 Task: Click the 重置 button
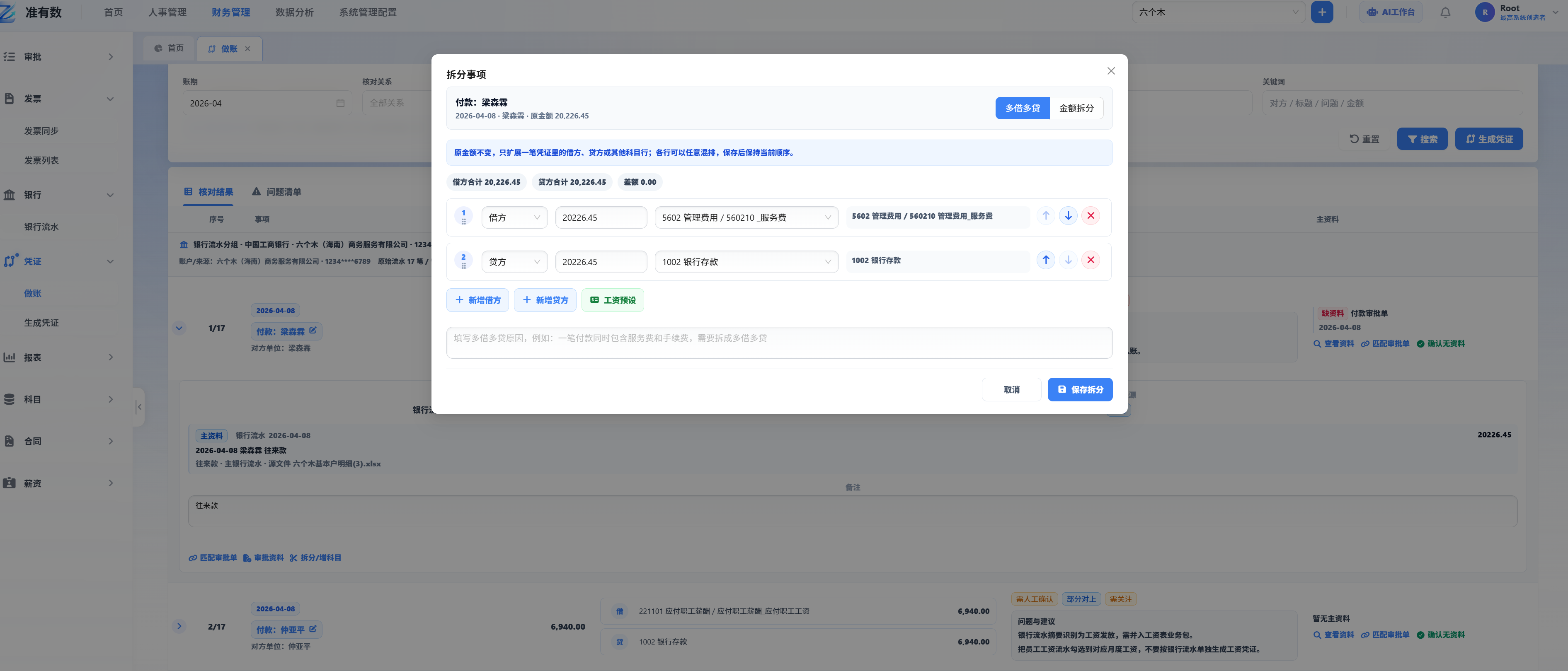(x=1364, y=139)
